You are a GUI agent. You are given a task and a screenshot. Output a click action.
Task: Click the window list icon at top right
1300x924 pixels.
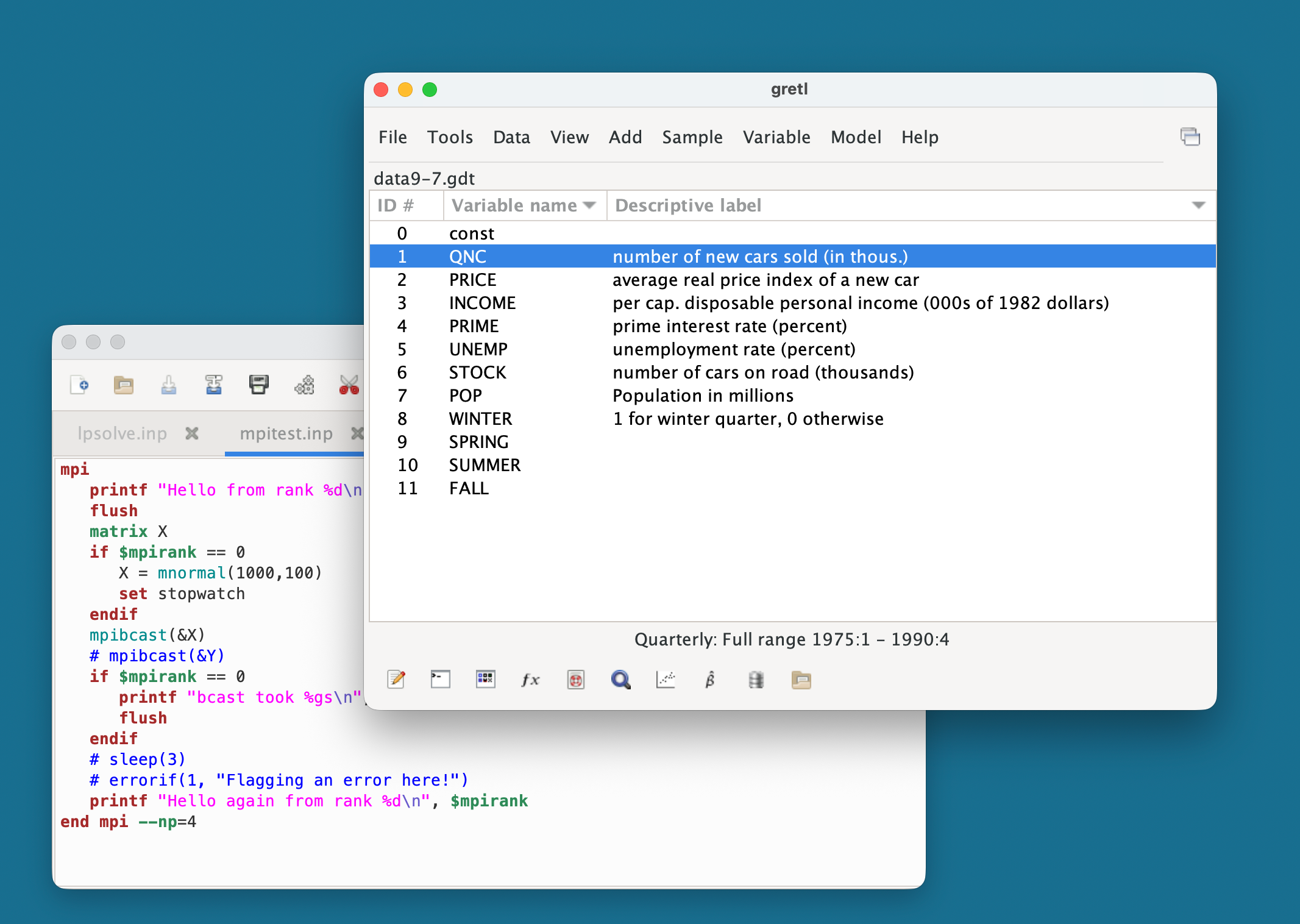point(1190,137)
